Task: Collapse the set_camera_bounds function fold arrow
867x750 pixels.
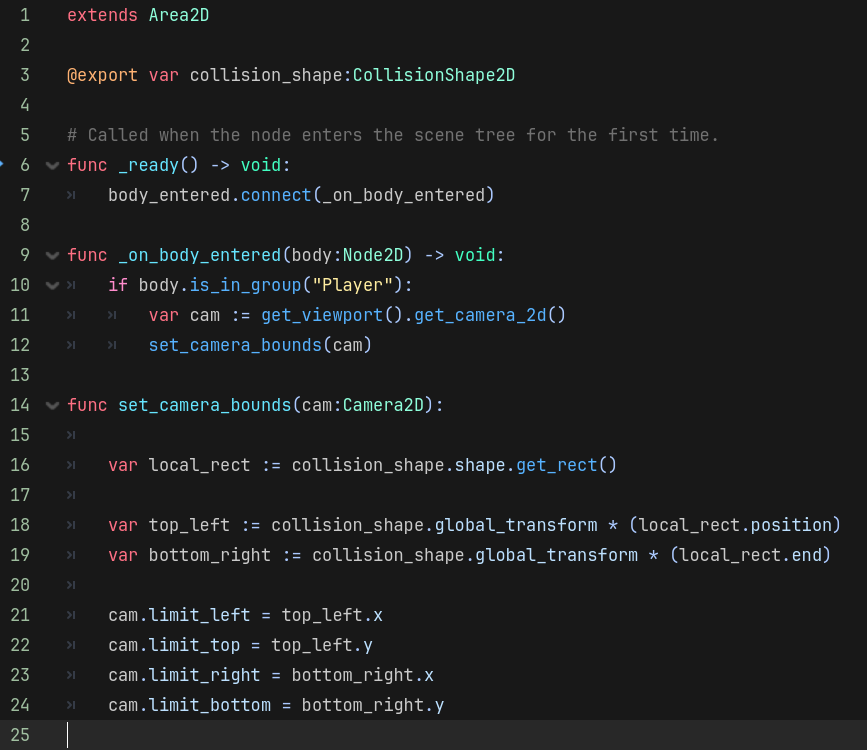Action: pyautogui.click(x=52, y=405)
